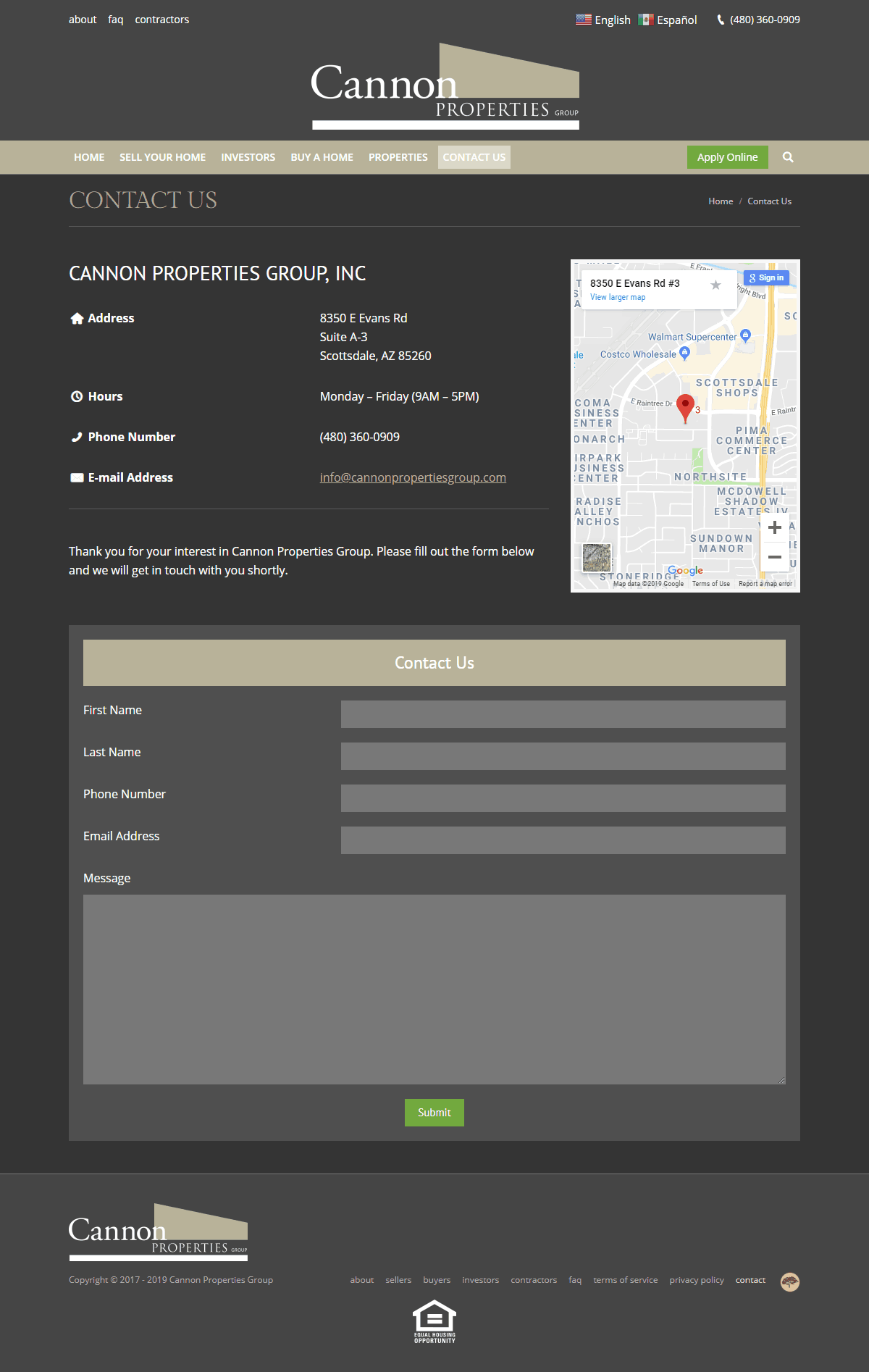Switch to satellite view thumbnail on map

[597, 558]
